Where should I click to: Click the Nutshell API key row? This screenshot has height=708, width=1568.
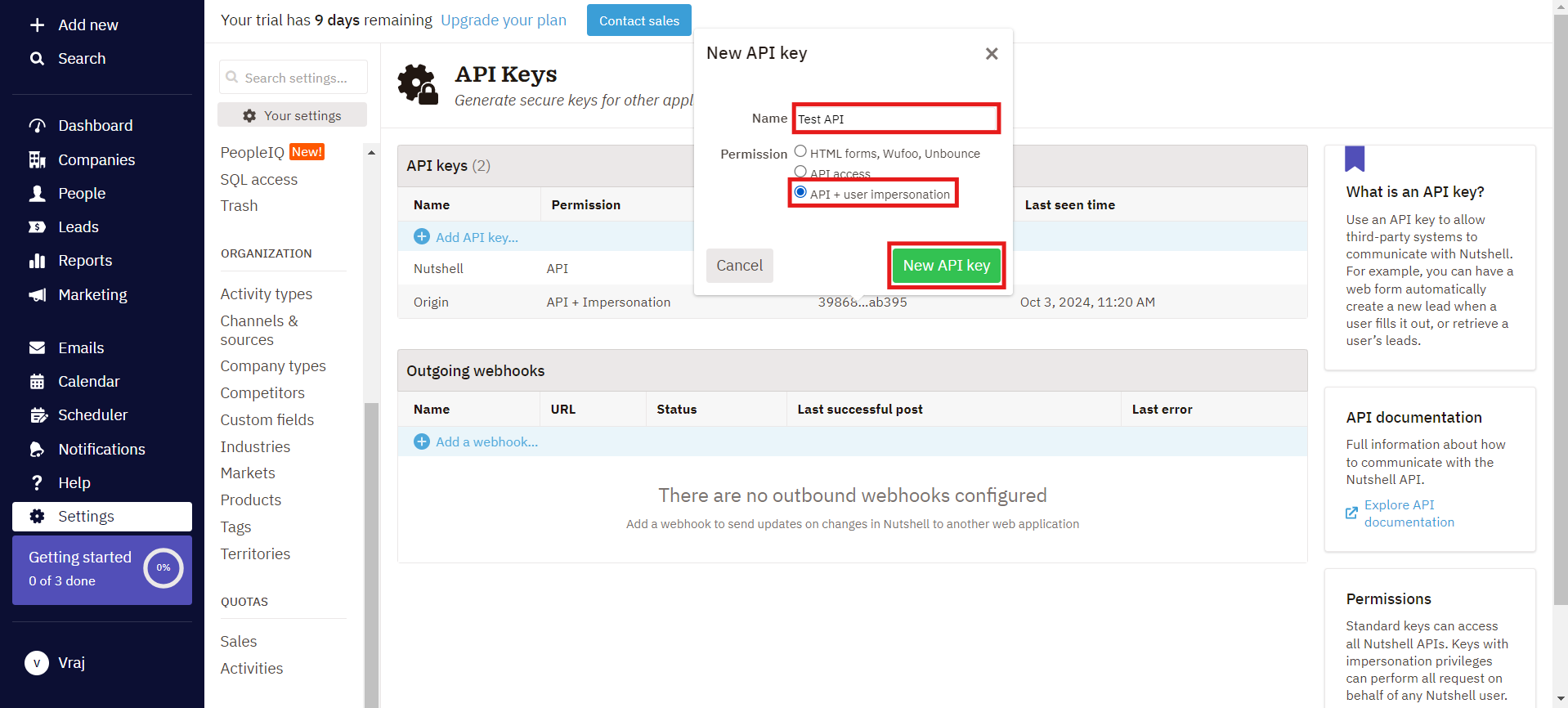(x=852, y=268)
